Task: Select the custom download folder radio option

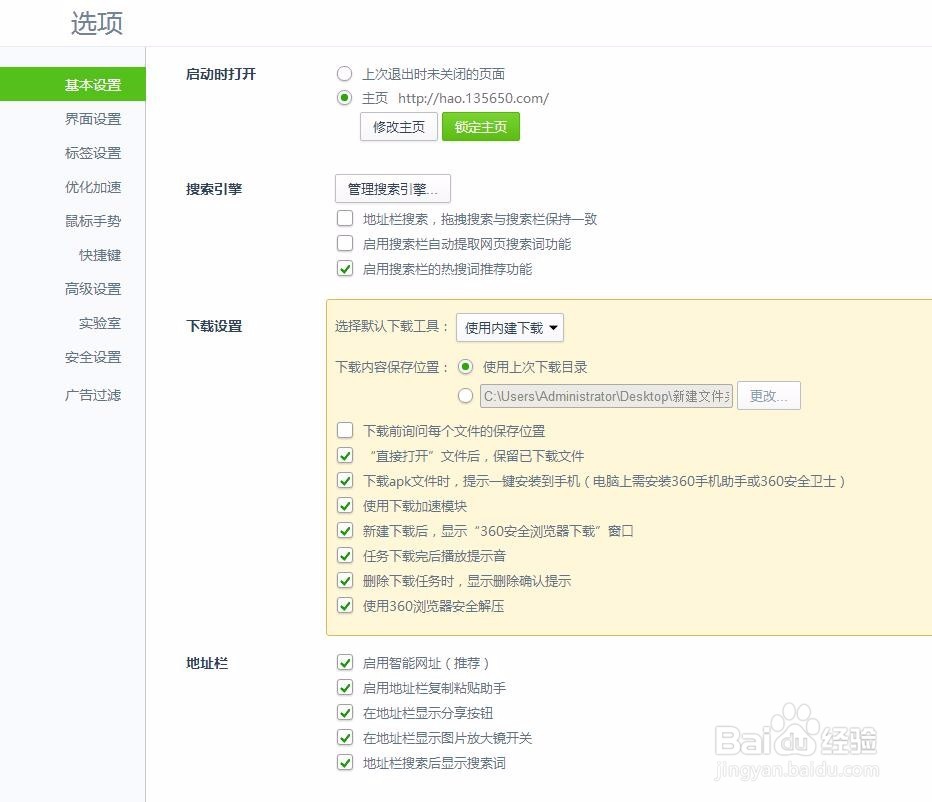Action: [465, 395]
